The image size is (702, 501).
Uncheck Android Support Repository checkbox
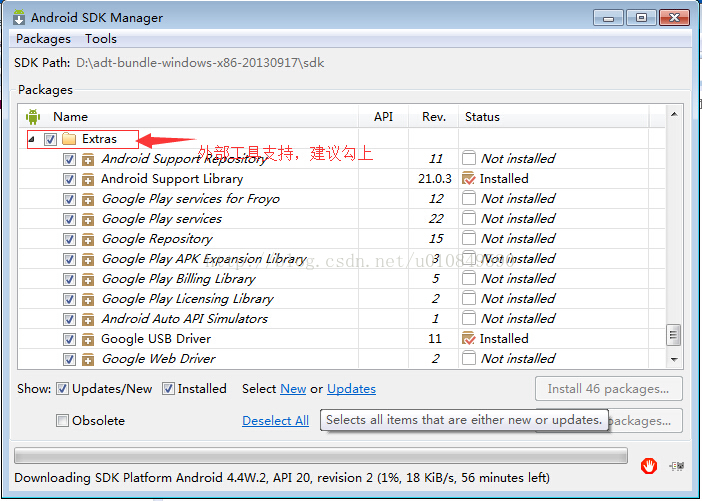click(x=69, y=159)
